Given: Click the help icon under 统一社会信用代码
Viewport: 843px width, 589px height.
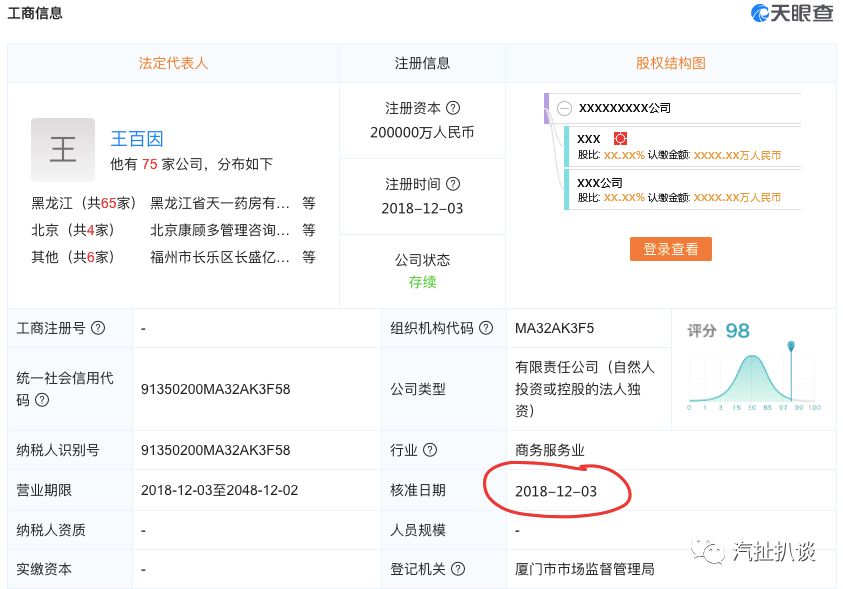Looking at the screenshot, I should (x=42, y=400).
